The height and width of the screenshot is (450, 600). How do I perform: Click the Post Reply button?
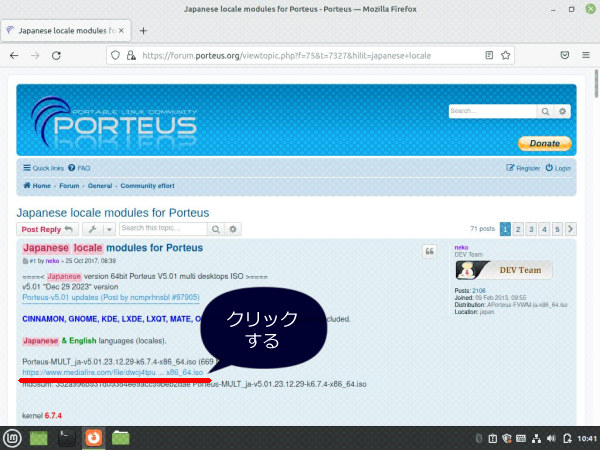[47, 229]
